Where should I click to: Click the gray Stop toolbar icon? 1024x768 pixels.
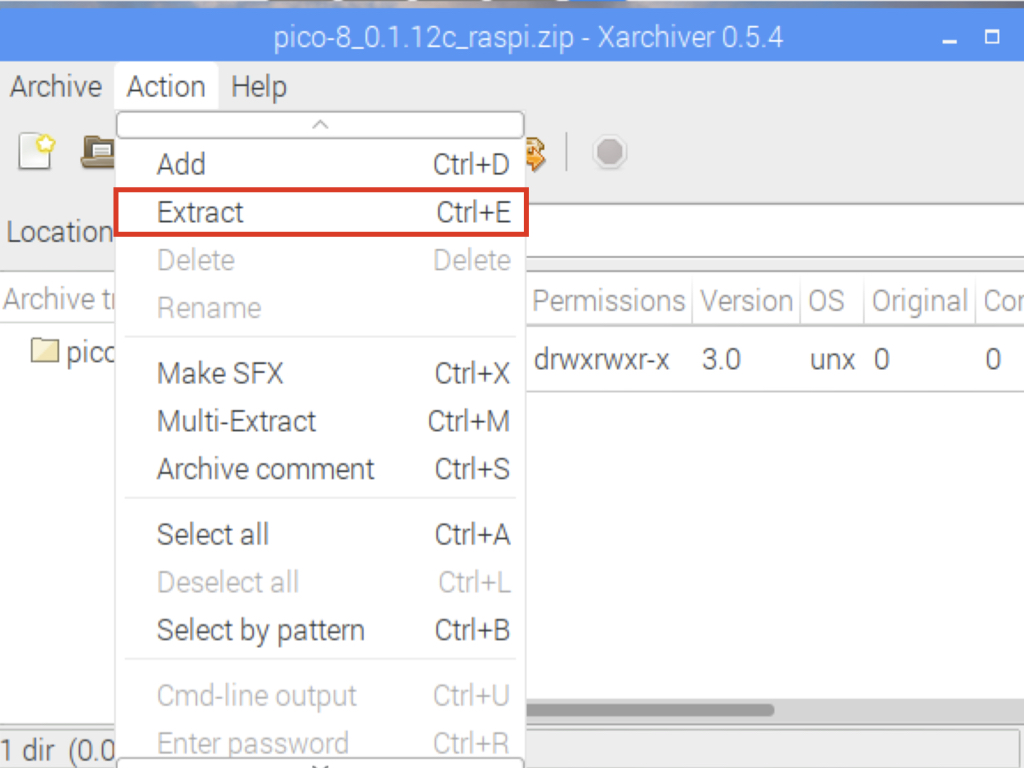tap(609, 152)
